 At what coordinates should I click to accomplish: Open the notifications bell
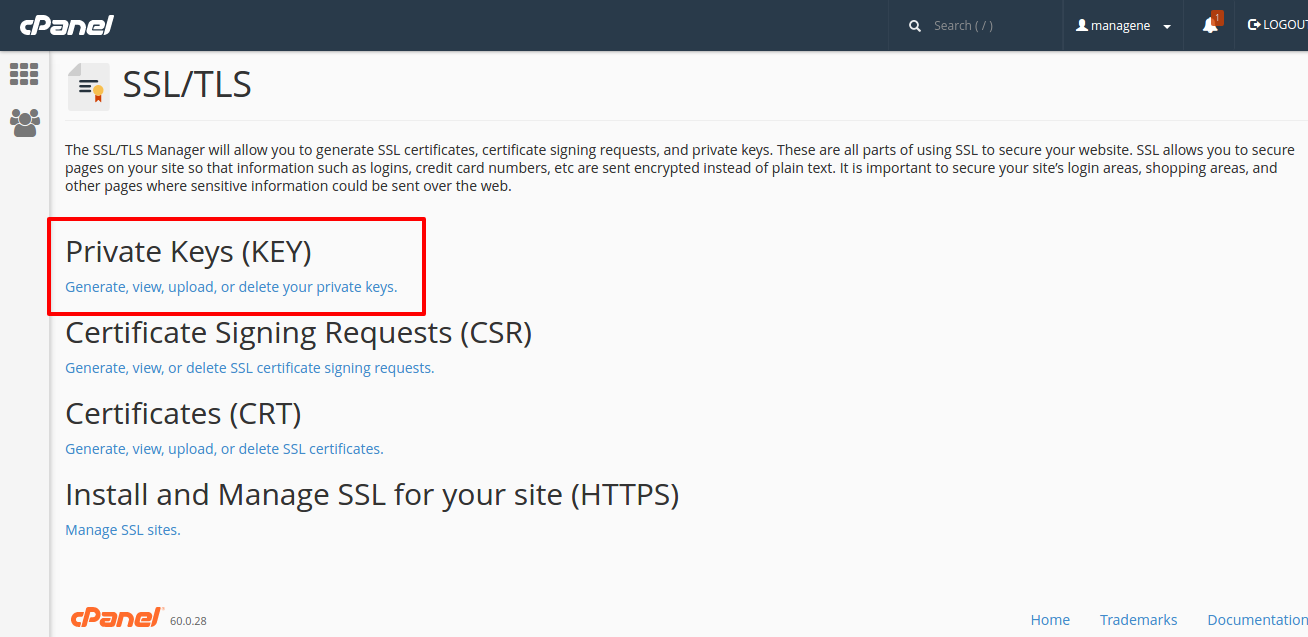click(x=1210, y=25)
